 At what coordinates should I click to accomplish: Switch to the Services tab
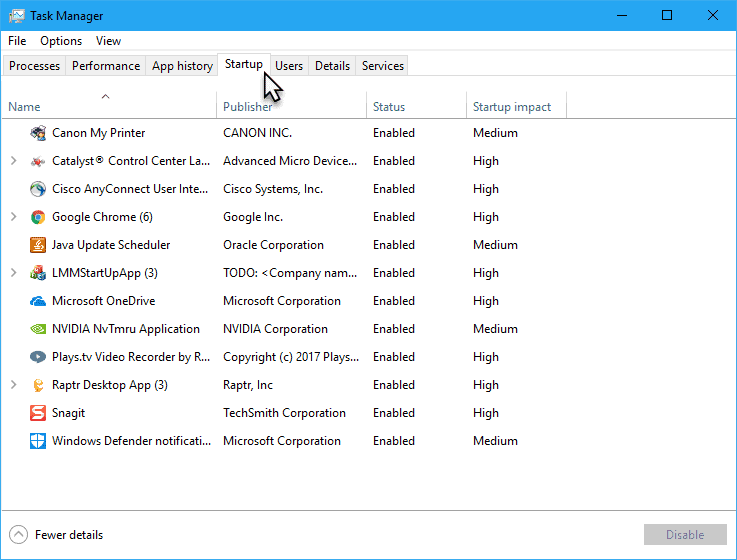pyautogui.click(x=383, y=66)
